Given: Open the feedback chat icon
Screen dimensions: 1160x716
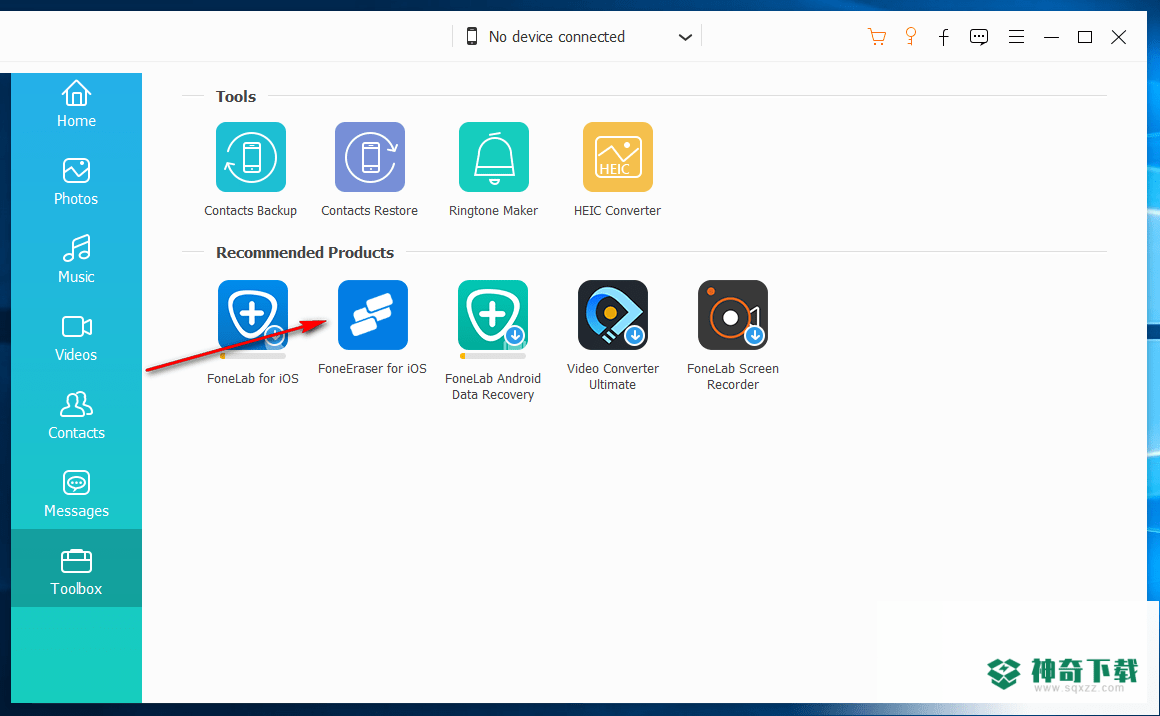Looking at the screenshot, I should [979, 37].
